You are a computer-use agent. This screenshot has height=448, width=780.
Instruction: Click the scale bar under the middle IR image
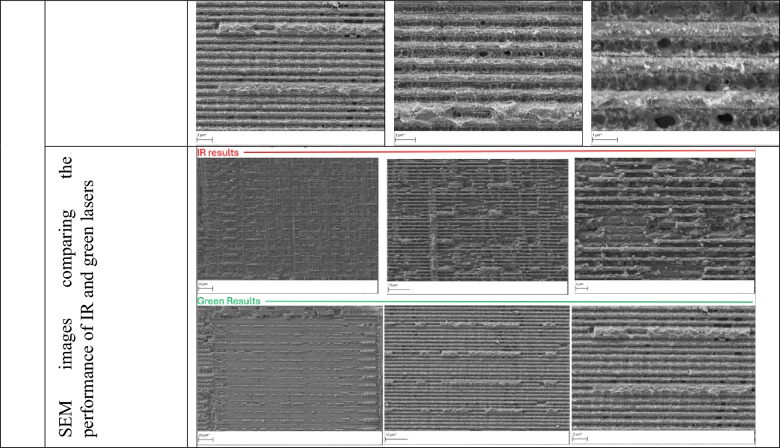pyautogui.click(x=398, y=287)
